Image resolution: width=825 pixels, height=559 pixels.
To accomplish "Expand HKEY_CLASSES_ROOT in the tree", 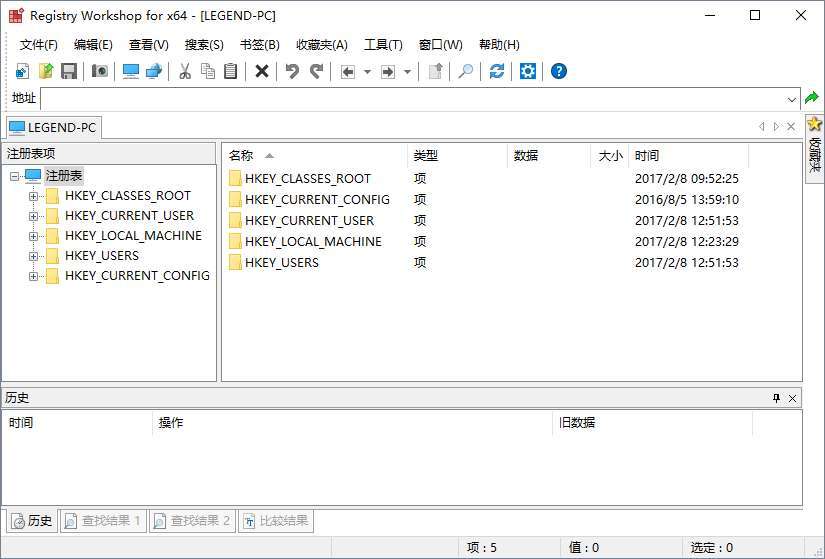I will (33, 196).
